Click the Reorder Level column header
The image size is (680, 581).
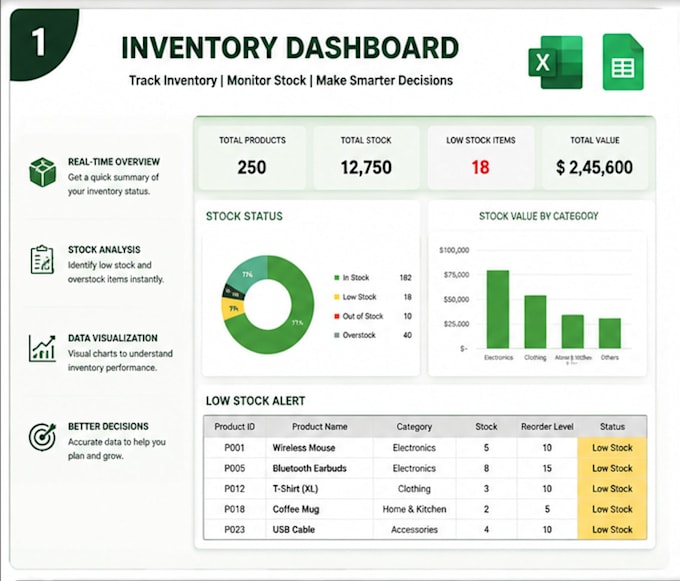pyautogui.click(x=547, y=427)
